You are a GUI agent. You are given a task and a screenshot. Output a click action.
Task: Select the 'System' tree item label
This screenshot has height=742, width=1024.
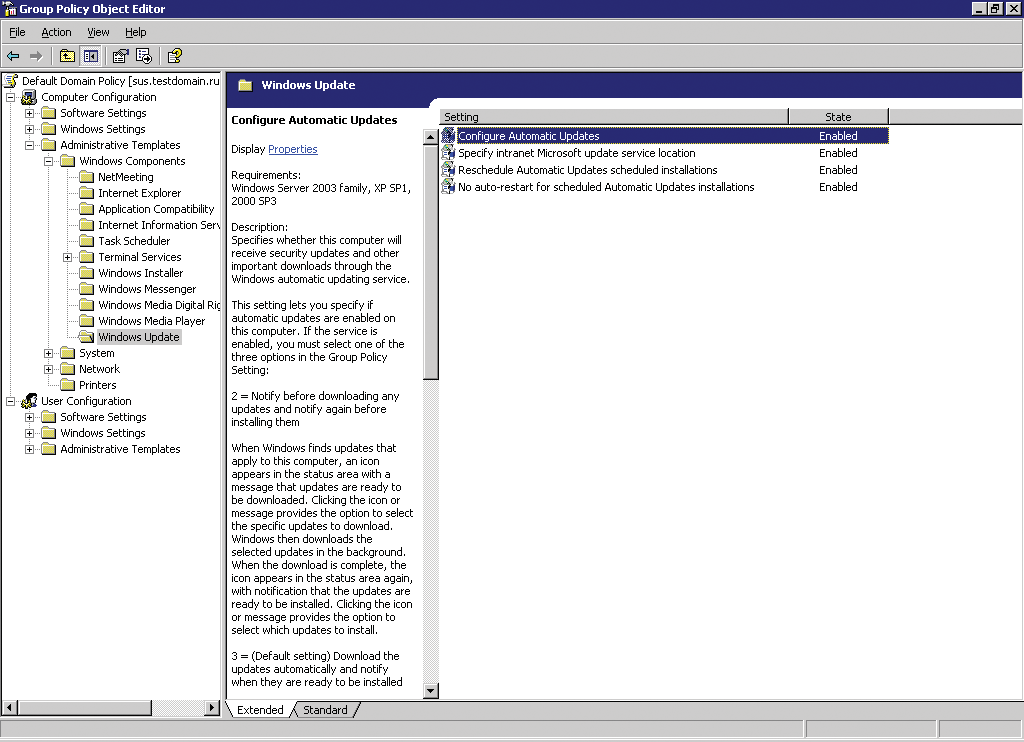tap(97, 353)
